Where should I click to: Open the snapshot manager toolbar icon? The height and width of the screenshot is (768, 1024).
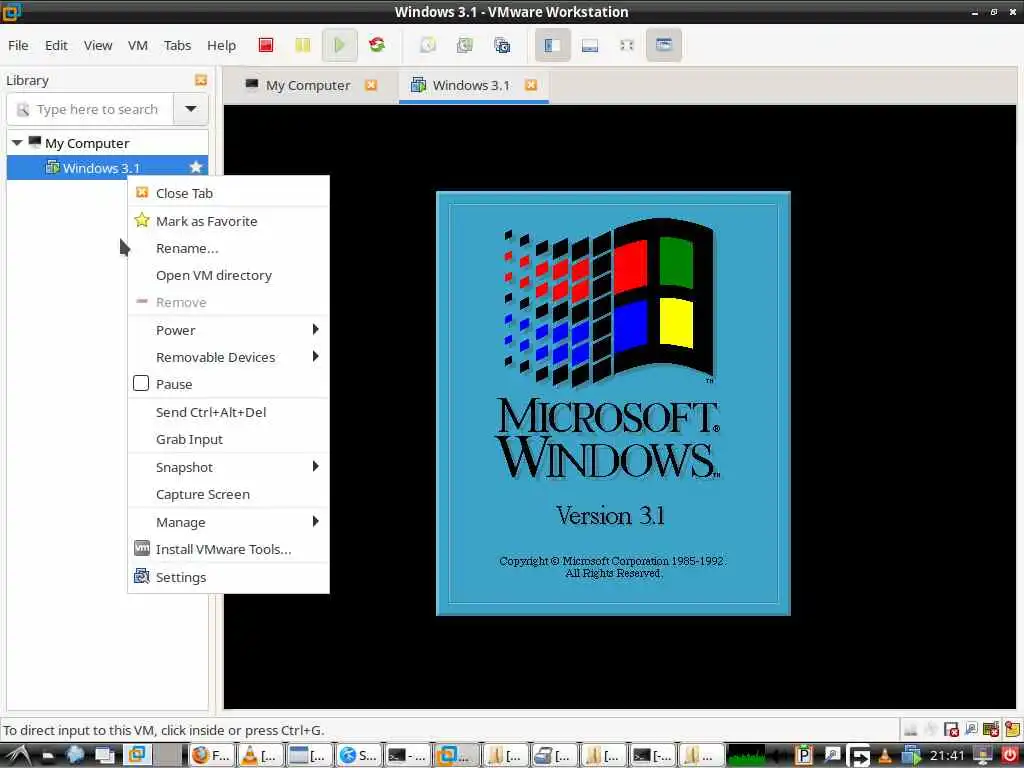(502, 45)
